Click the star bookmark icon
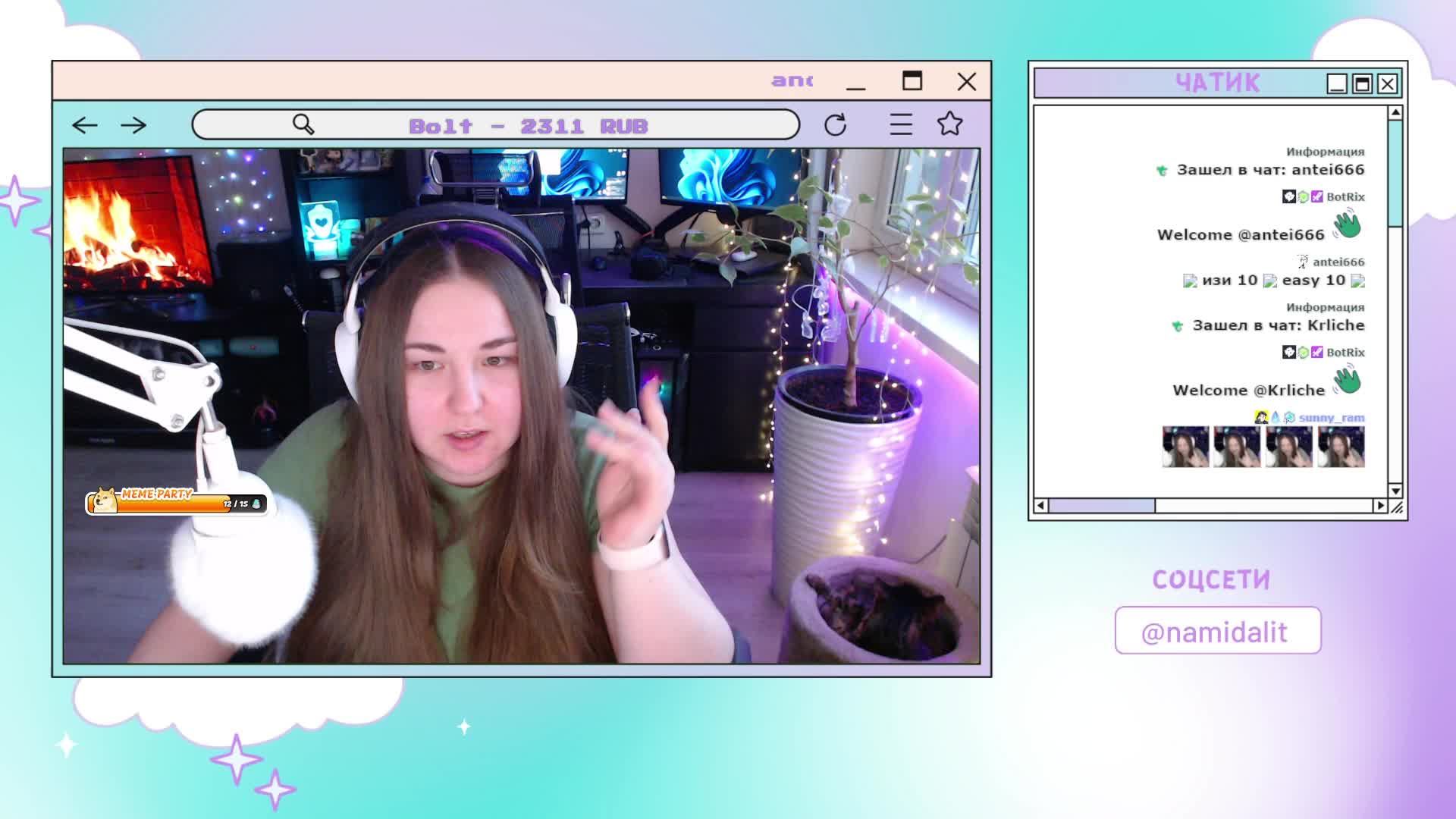Viewport: 1456px width, 819px height. tap(949, 124)
